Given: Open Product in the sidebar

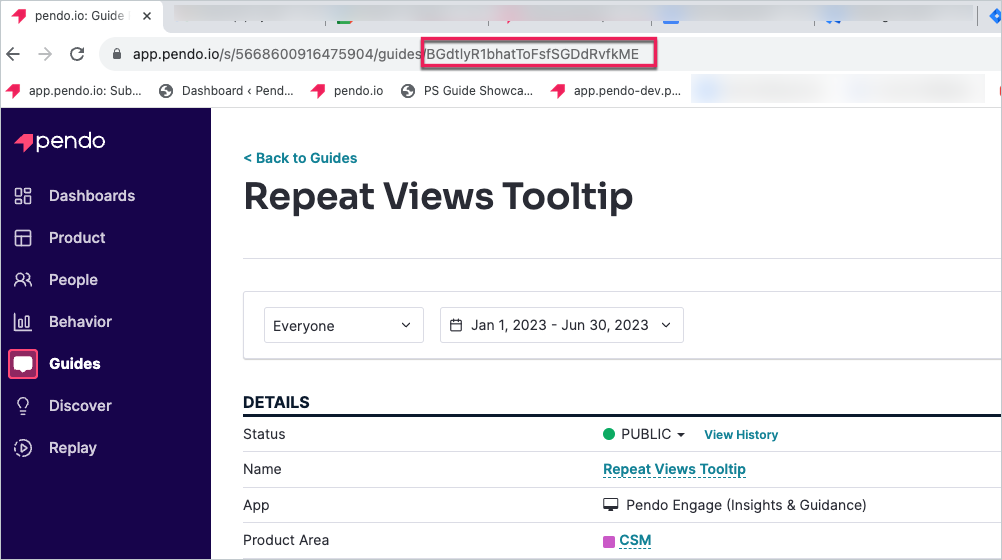Looking at the screenshot, I should pyautogui.click(x=77, y=238).
